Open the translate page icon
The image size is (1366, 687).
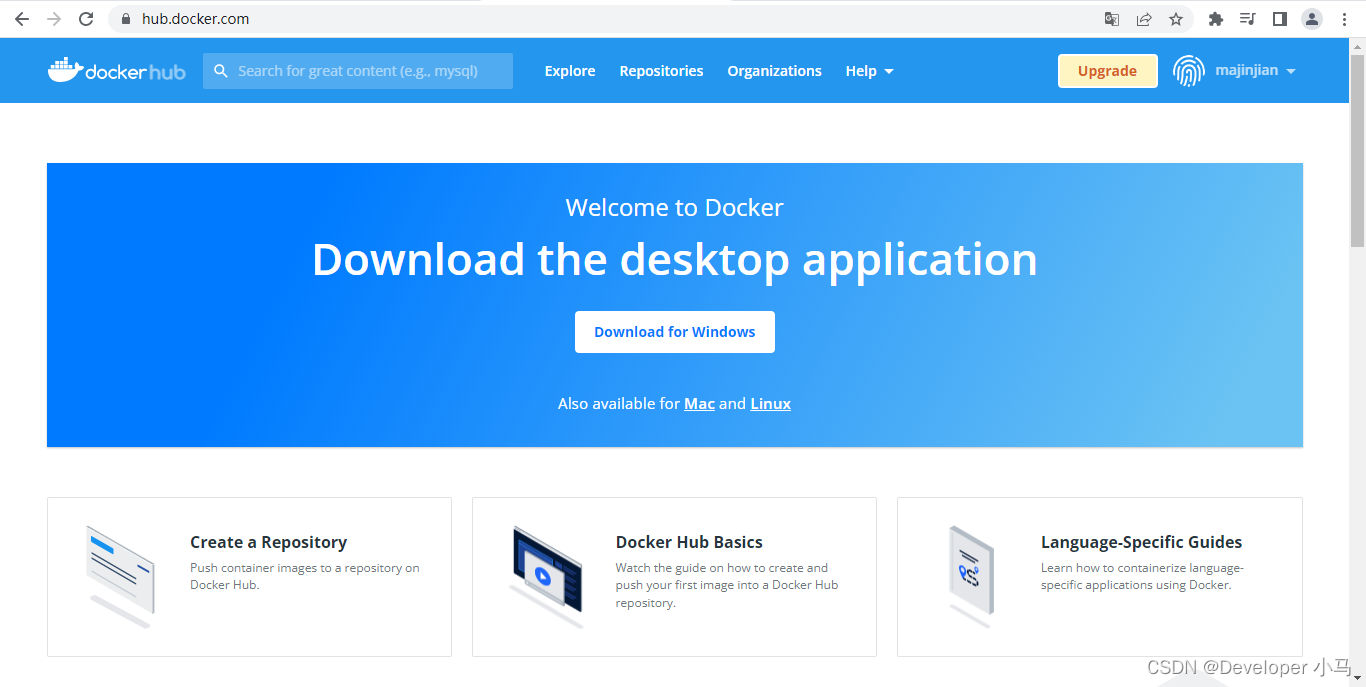(1111, 19)
